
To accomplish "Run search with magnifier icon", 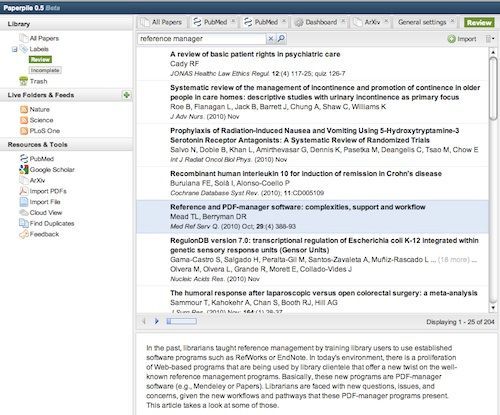I will 281,39.
